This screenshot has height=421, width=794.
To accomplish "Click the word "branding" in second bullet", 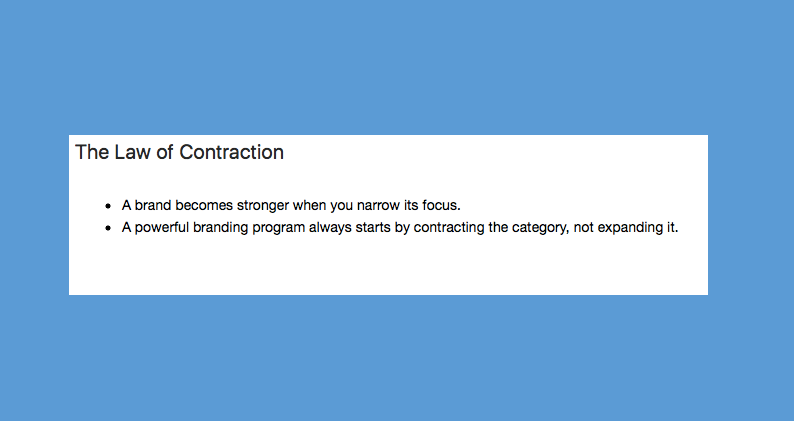I will coord(220,228).
